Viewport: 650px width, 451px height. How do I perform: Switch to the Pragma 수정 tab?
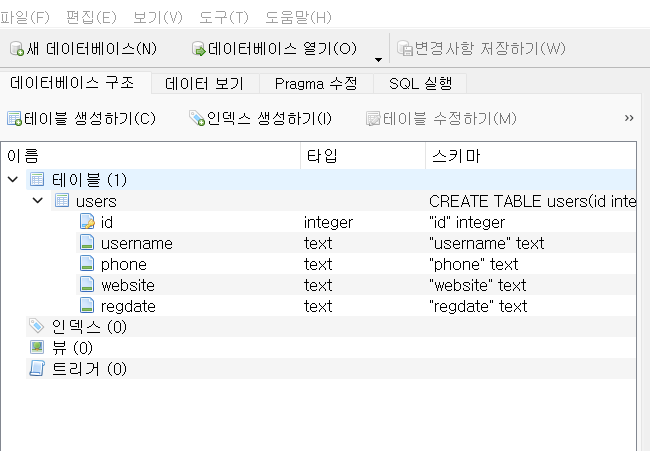click(x=316, y=84)
